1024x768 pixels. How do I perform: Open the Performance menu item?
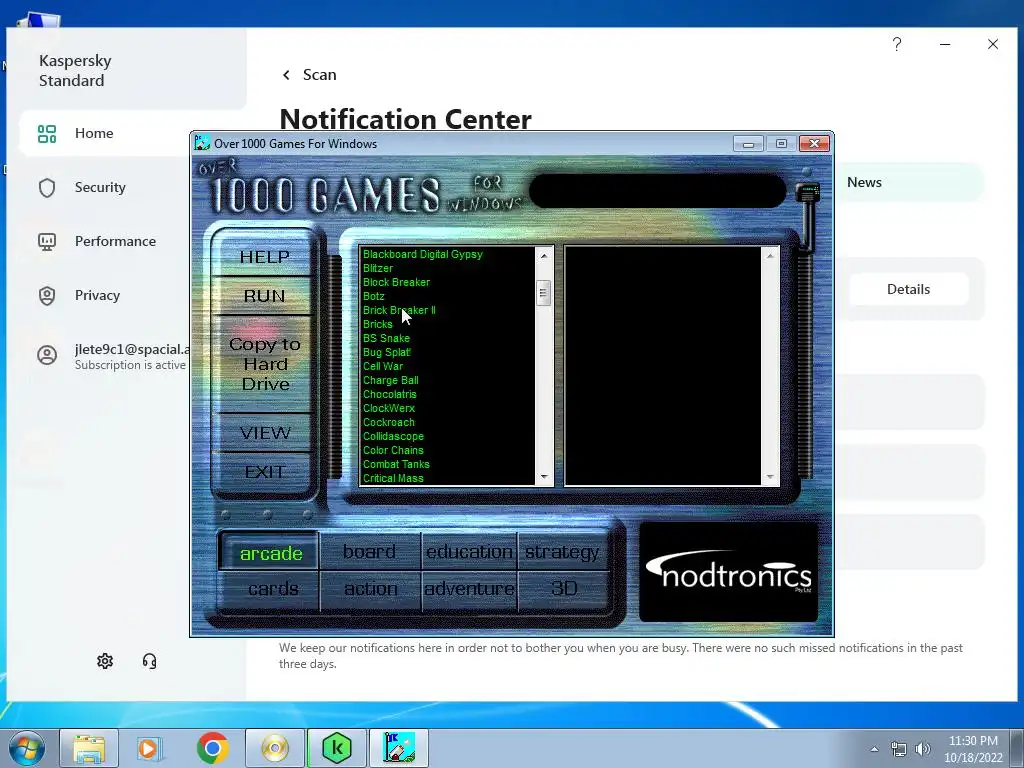pyautogui.click(x=116, y=242)
